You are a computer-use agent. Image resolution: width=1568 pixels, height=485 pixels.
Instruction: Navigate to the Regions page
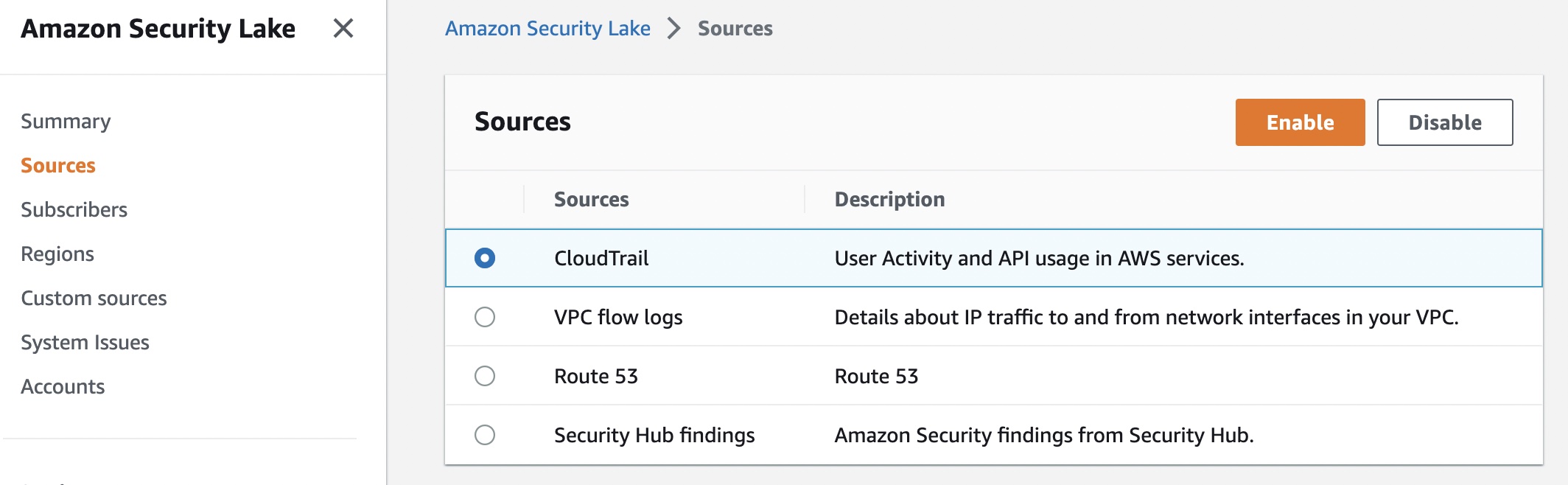[57, 254]
